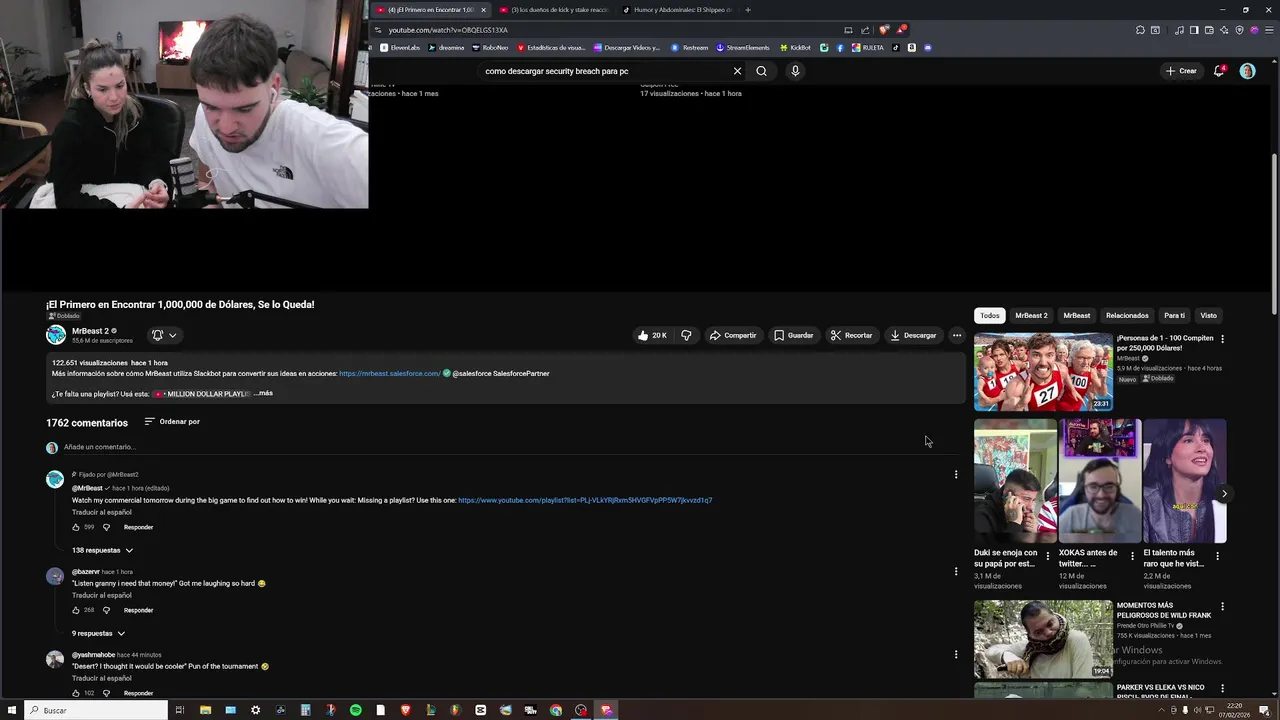Click 'Traducir al español' under @bazervr comment
This screenshot has height=720, width=1280.
click(x=102, y=595)
